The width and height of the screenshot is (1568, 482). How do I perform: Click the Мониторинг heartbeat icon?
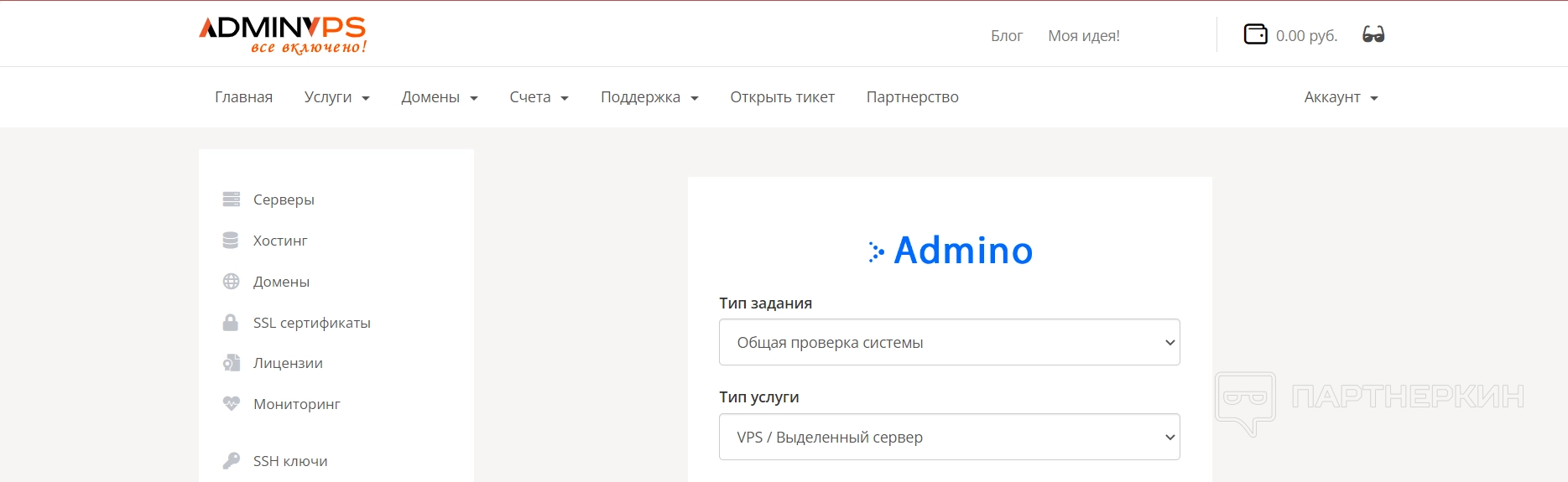[x=232, y=404]
